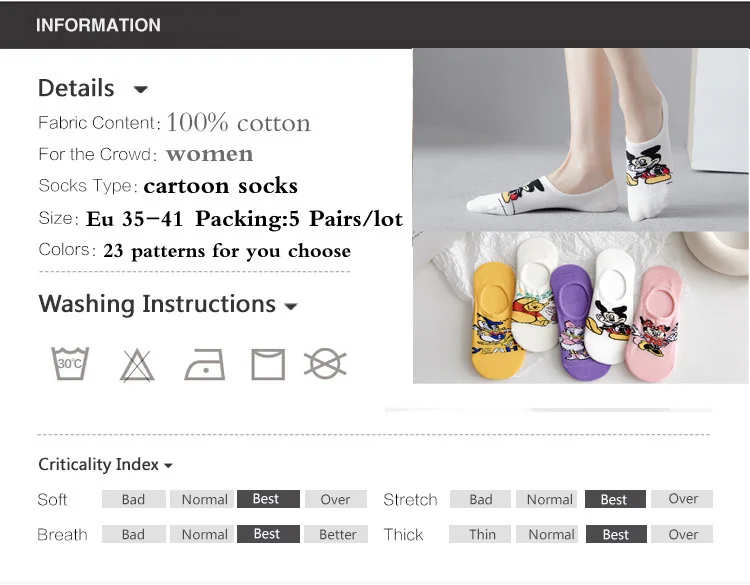
Task: Select Over in the Soft row
Action: click(x=336, y=499)
